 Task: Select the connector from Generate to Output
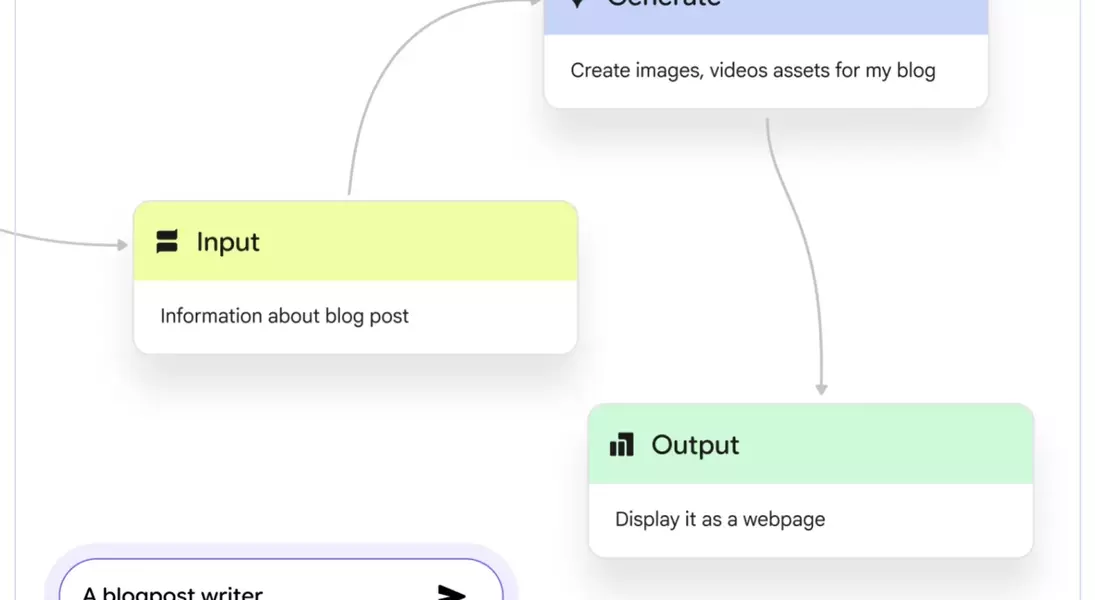point(800,250)
